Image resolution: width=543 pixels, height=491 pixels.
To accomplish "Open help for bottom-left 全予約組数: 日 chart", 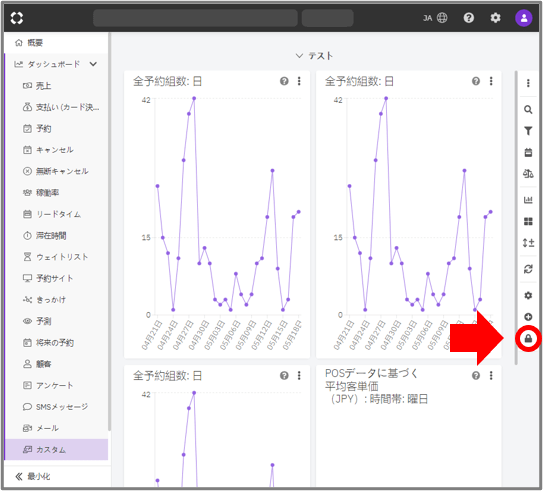I will click(x=284, y=375).
